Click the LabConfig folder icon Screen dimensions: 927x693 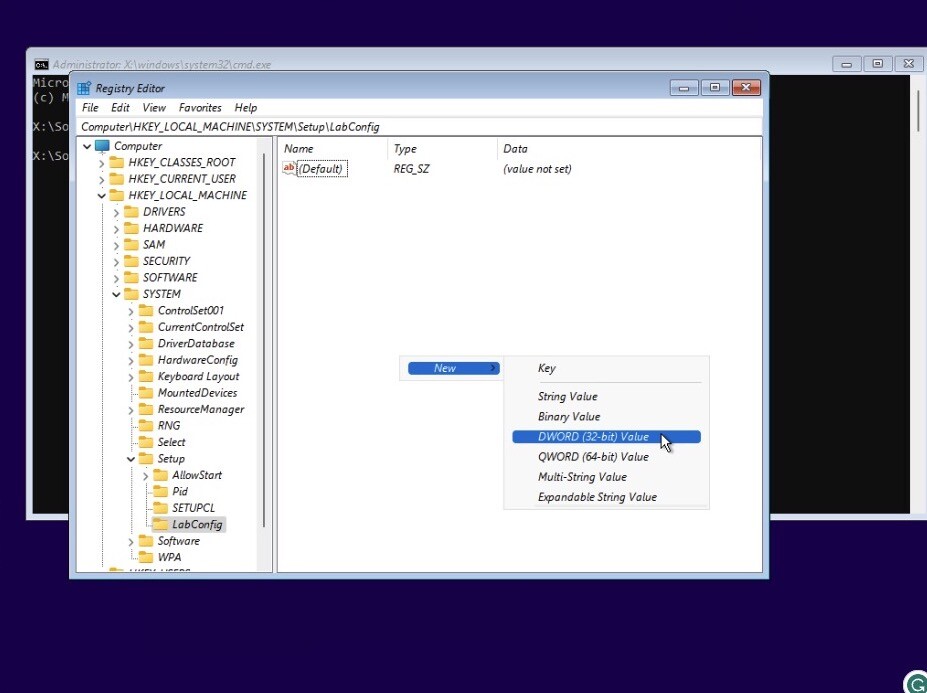[x=160, y=524]
